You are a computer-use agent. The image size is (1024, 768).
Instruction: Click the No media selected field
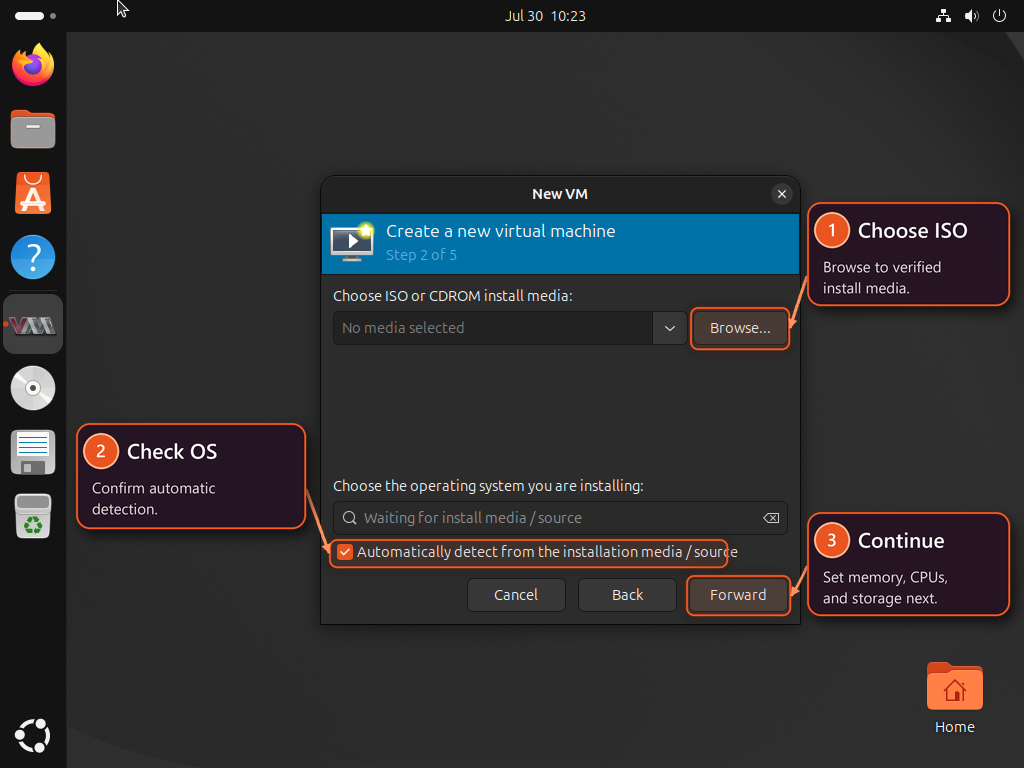(492, 328)
